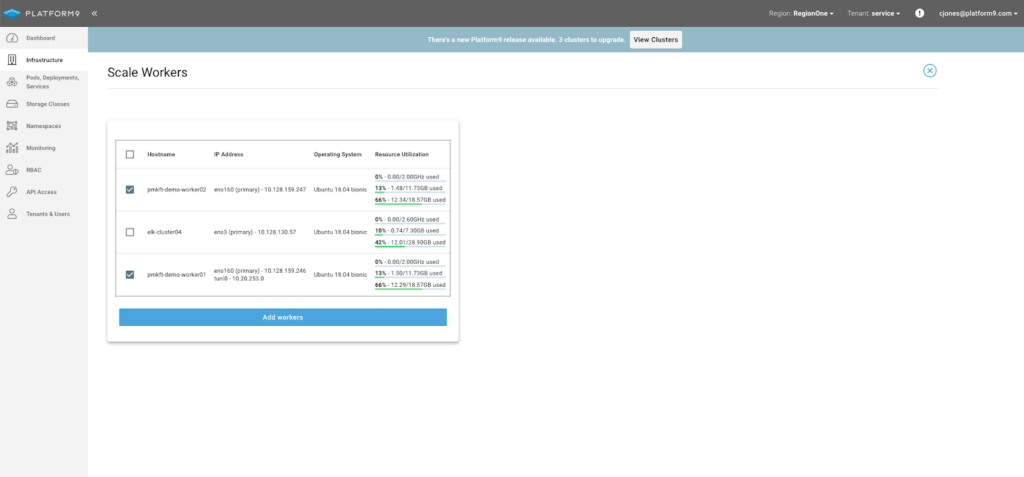Sort by Operating System column header

tap(338, 154)
